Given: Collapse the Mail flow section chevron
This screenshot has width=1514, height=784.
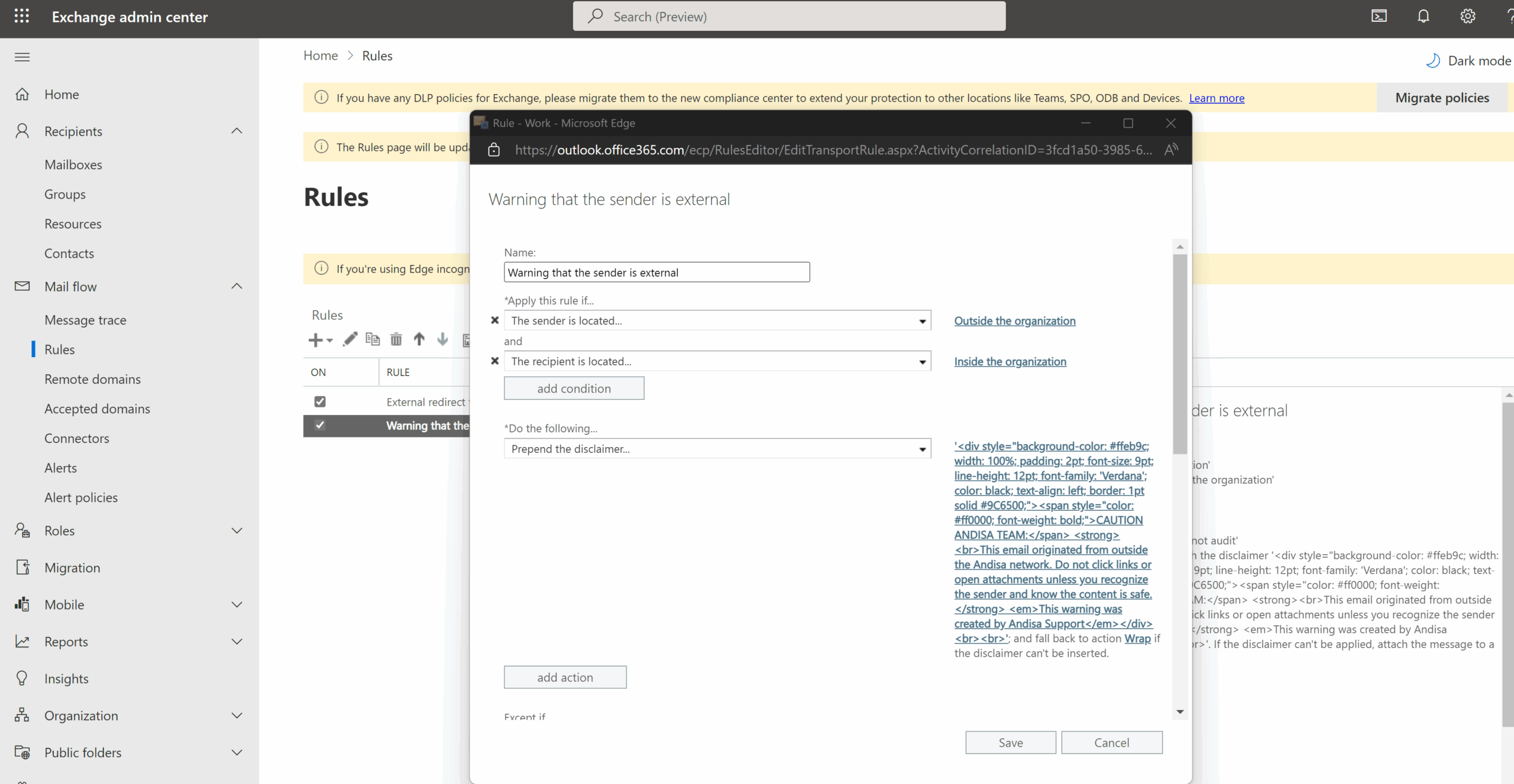Looking at the screenshot, I should point(237,286).
